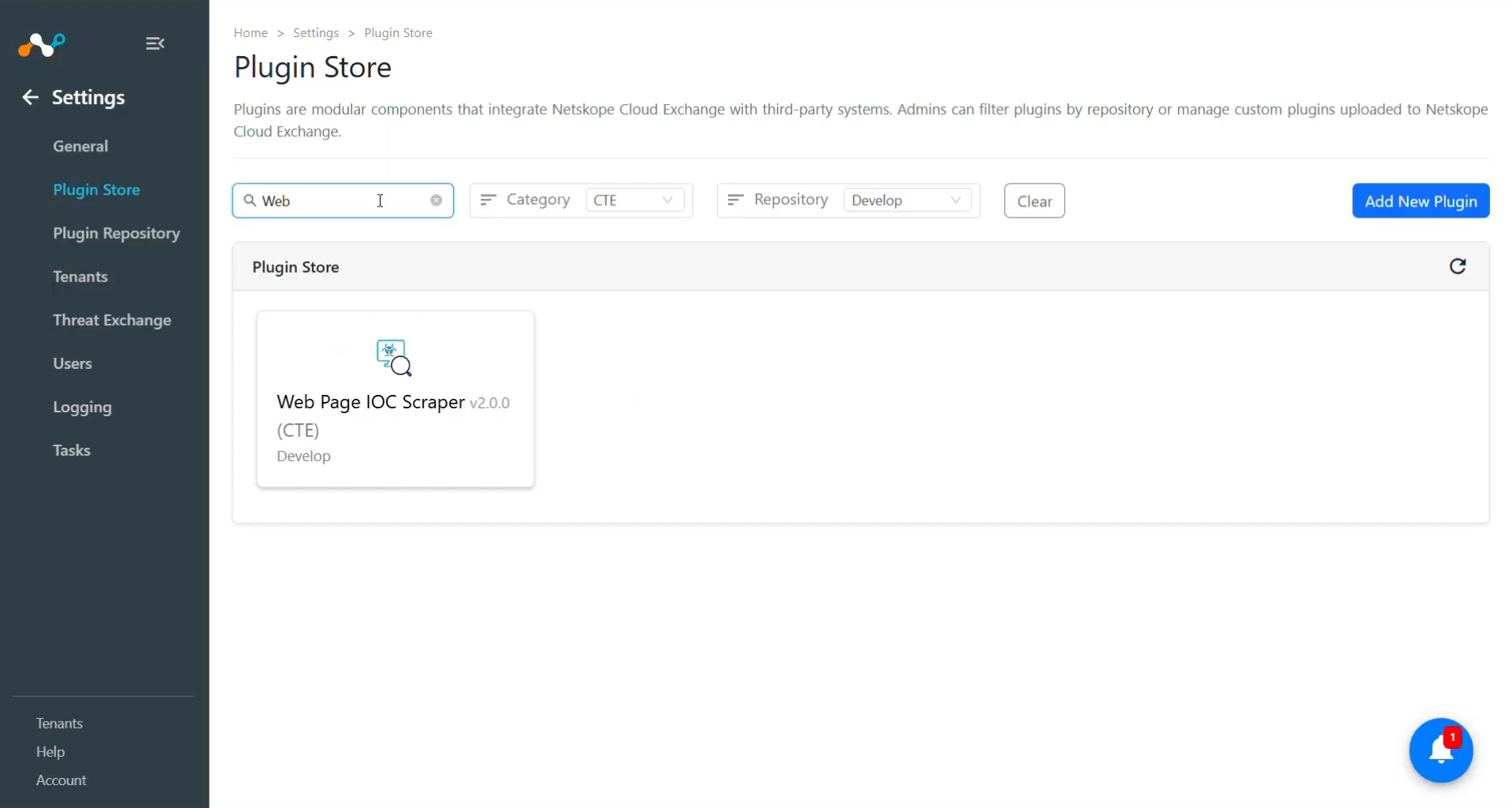The width and height of the screenshot is (1512, 808).
Task: Open the notifications bell
Action: 1441,750
